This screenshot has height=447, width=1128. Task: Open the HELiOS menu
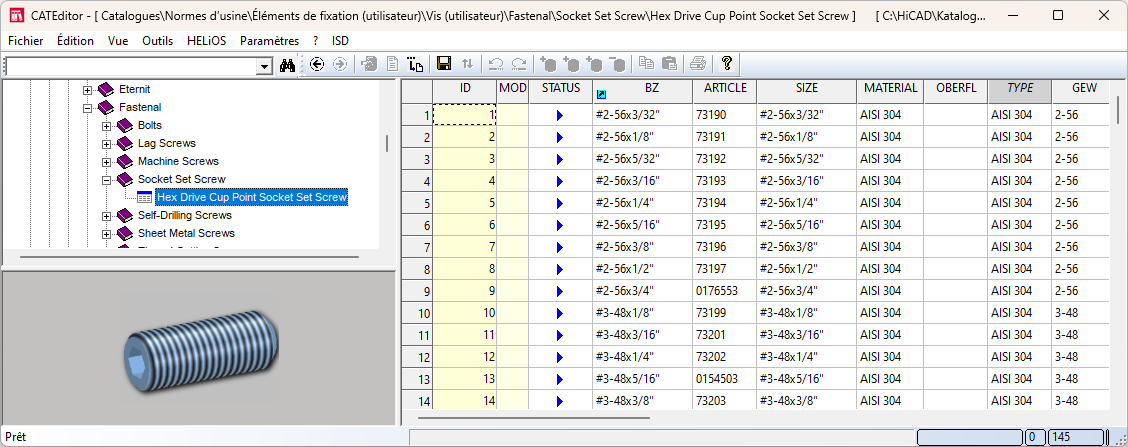point(207,41)
